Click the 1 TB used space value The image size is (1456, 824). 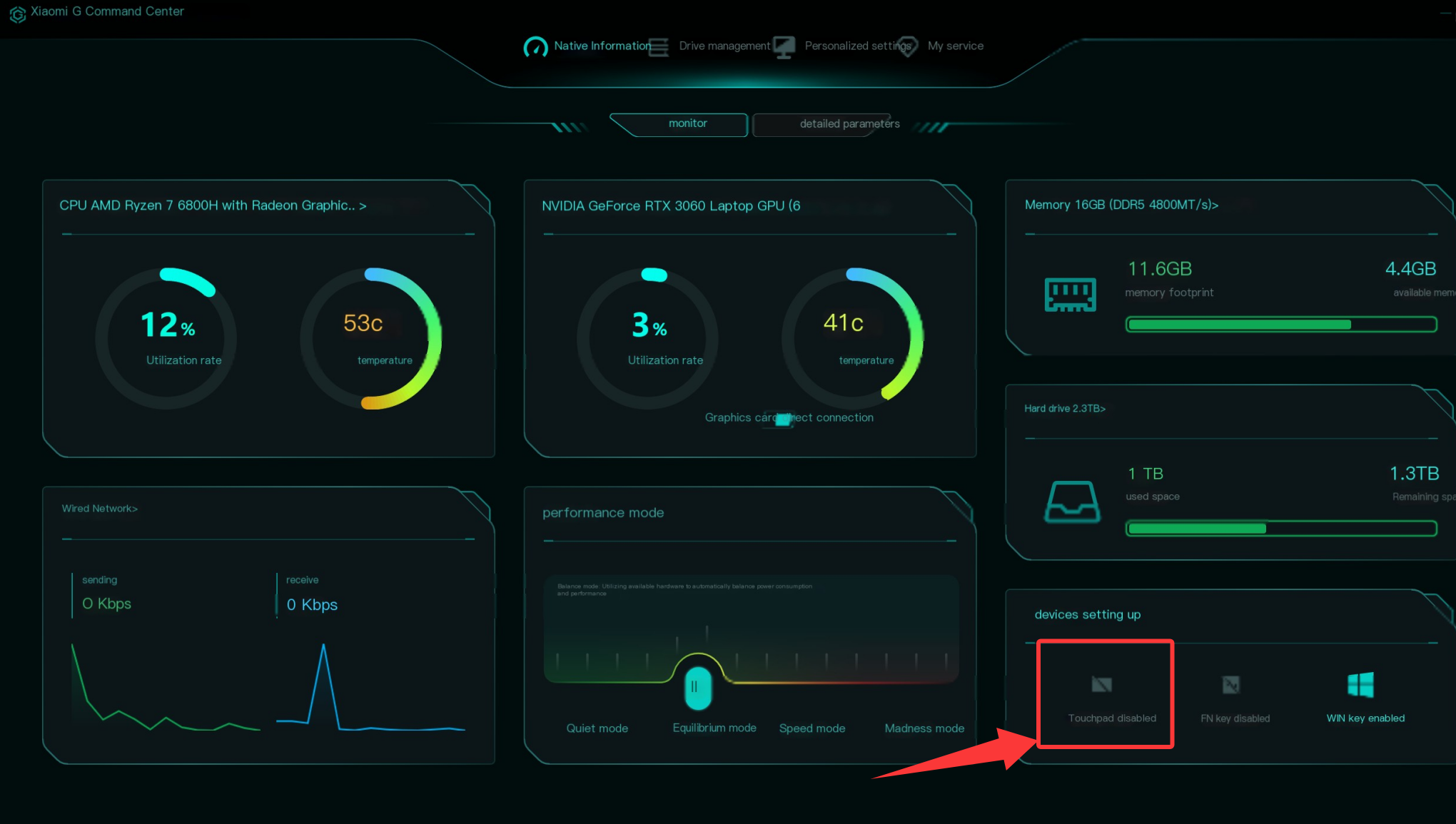(1146, 474)
